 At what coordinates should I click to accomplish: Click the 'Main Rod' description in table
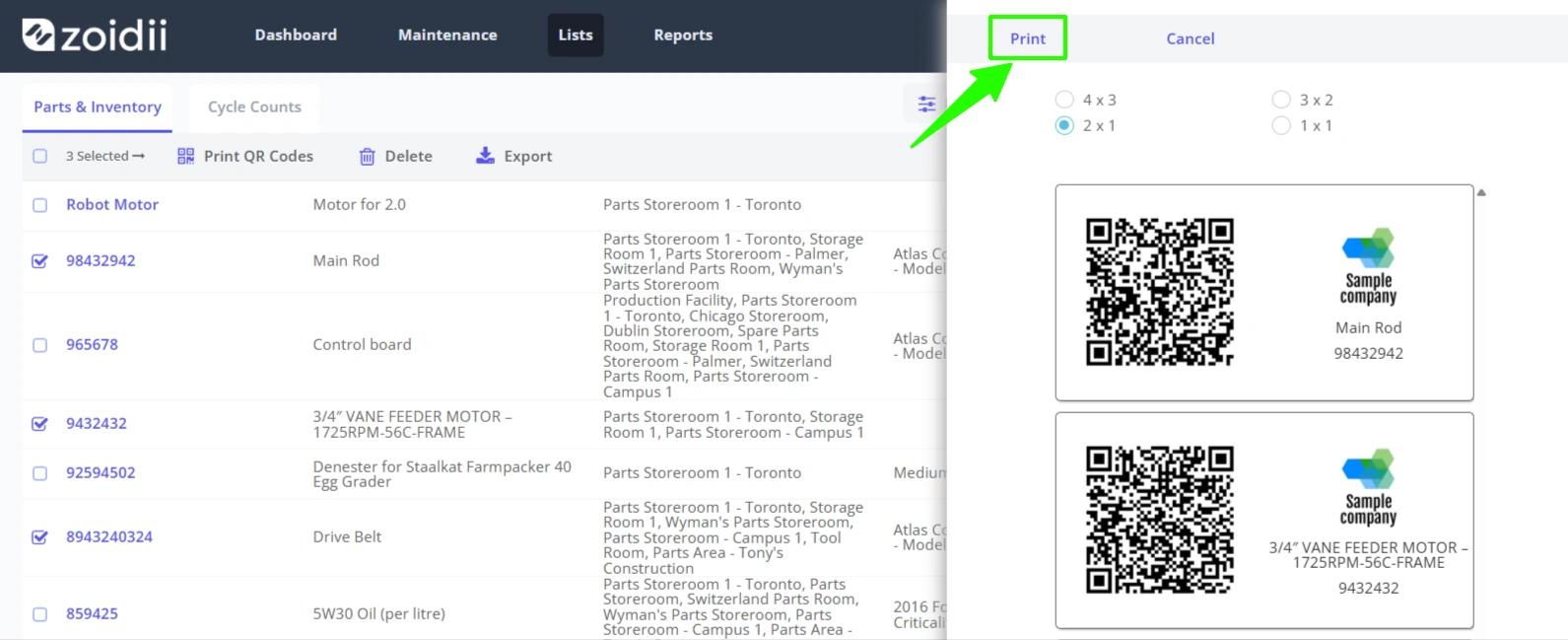point(346,260)
